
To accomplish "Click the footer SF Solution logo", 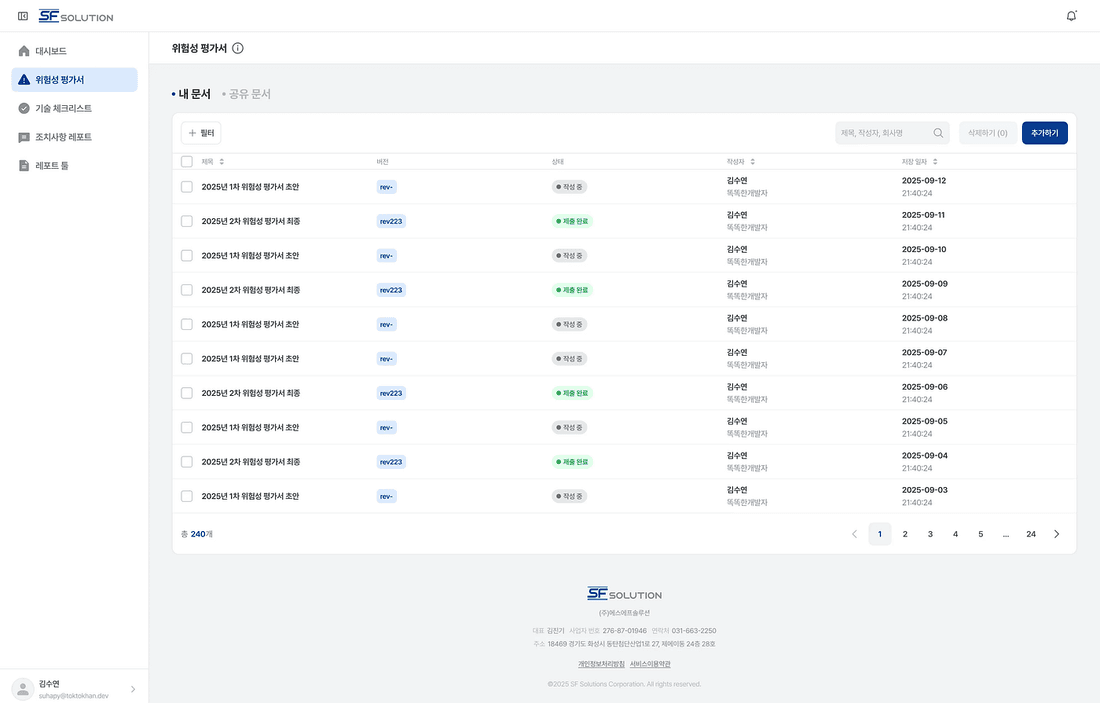I will point(624,594).
